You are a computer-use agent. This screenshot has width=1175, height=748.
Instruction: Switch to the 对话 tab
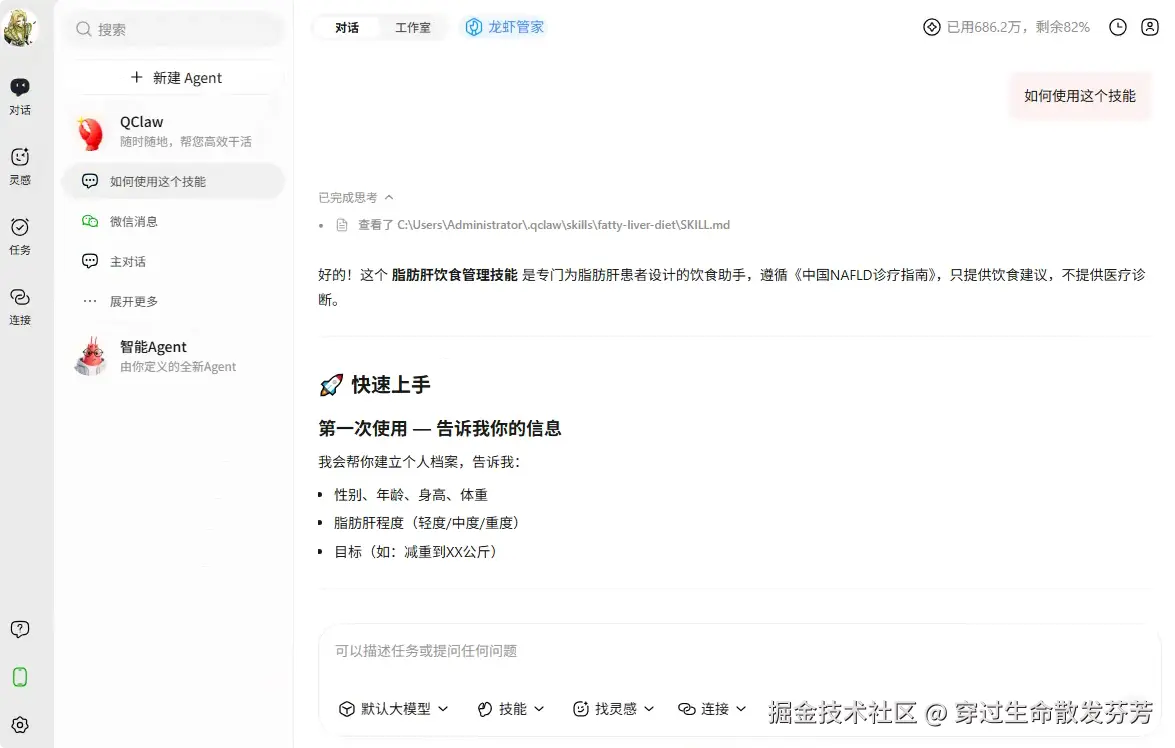[346, 28]
